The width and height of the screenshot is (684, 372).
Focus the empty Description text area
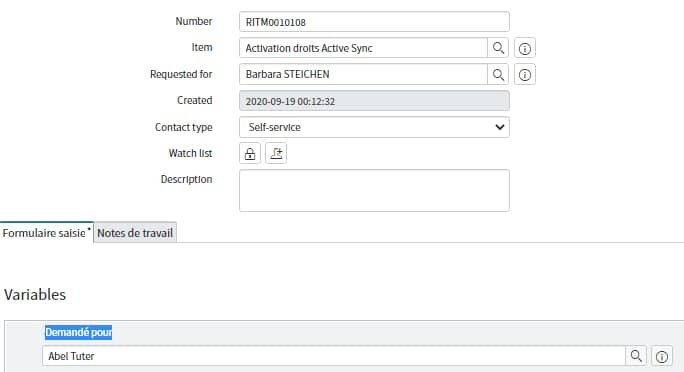374,191
